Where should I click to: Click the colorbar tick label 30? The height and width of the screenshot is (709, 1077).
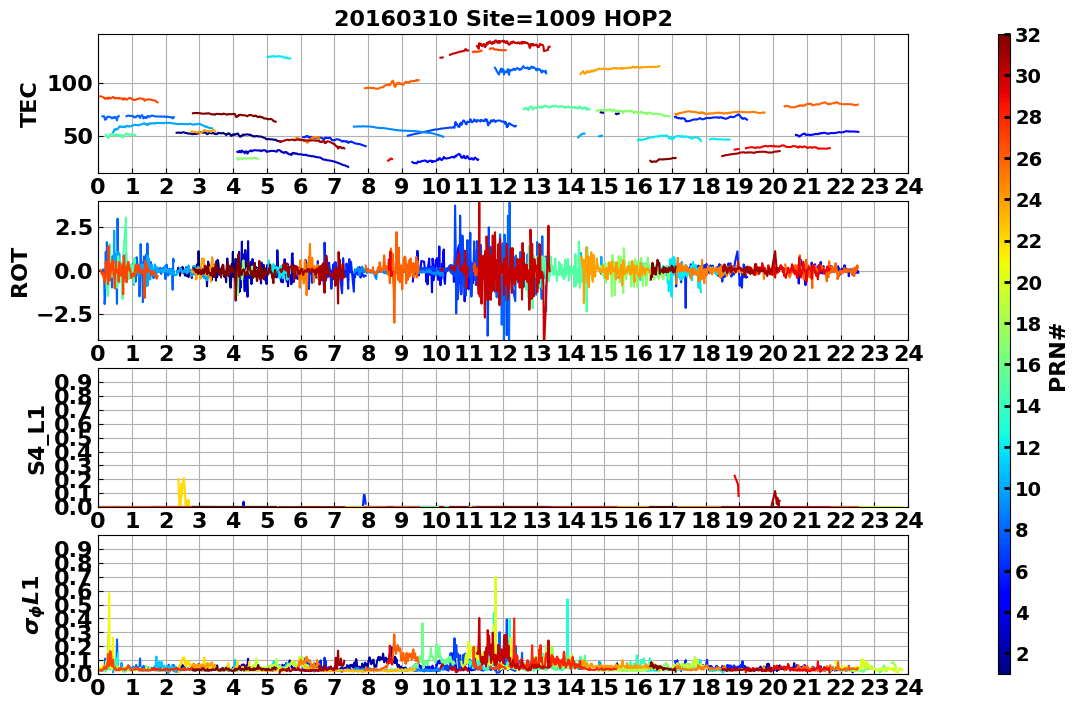pyautogui.click(x=1028, y=76)
